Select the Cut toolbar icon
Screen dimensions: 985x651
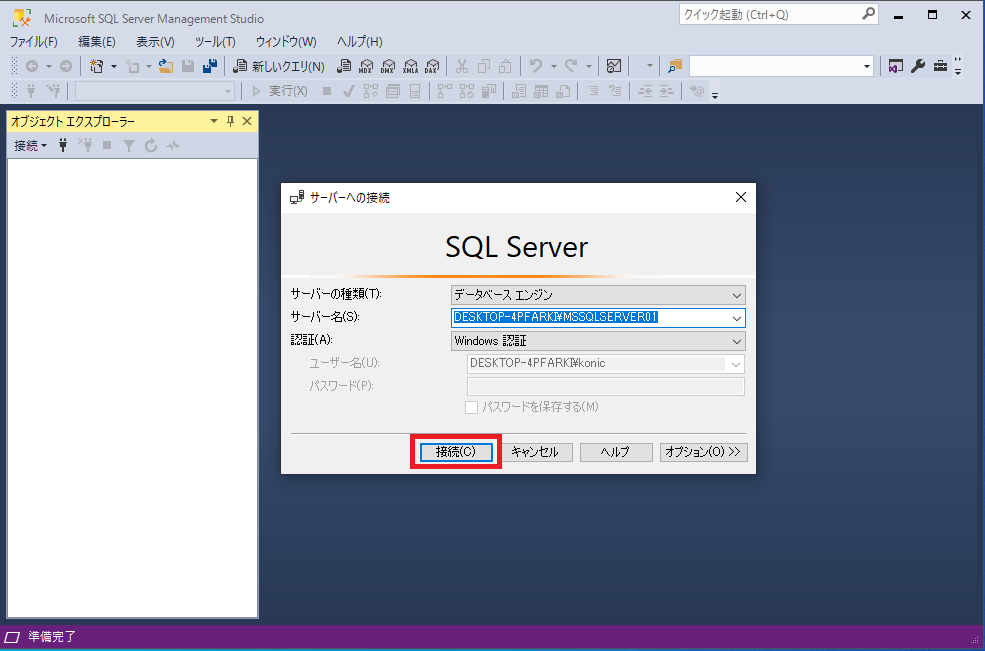tap(461, 66)
